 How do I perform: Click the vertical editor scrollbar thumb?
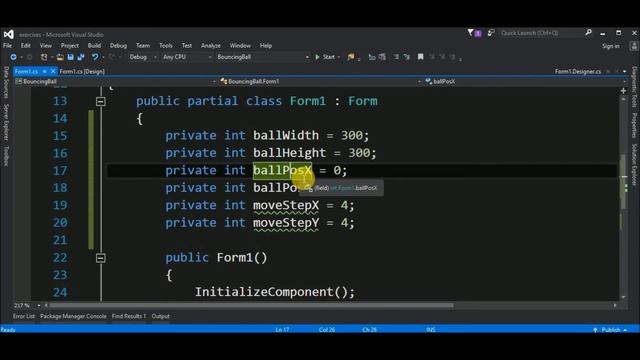pos(623,182)
